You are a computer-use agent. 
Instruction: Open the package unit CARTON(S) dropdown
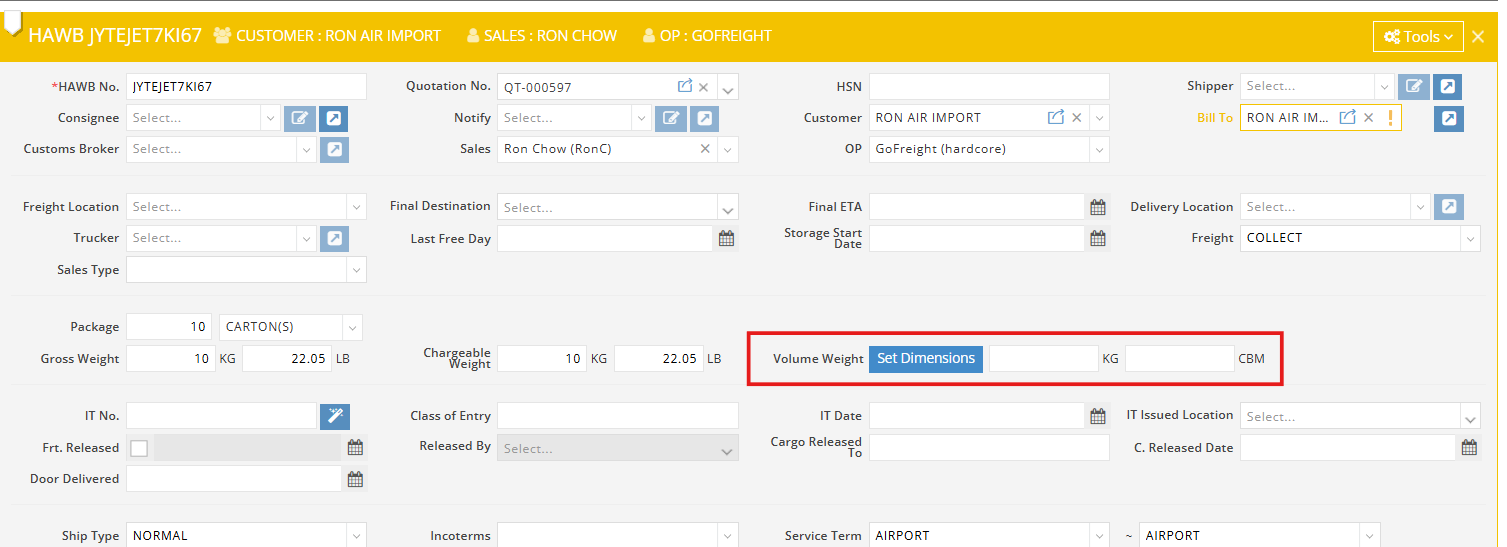point(351,327)
